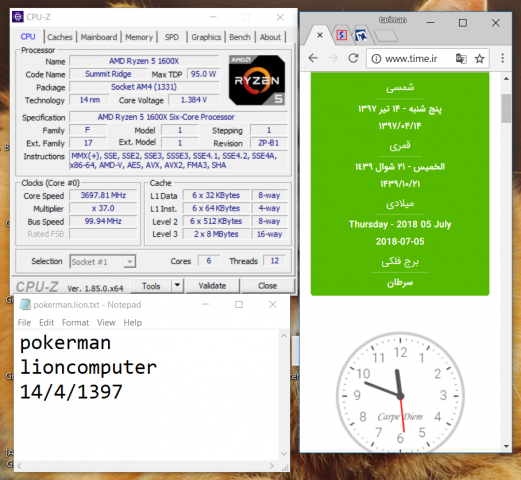
Task: Click the browser scroll down arrow
Action: pos(506,446)
